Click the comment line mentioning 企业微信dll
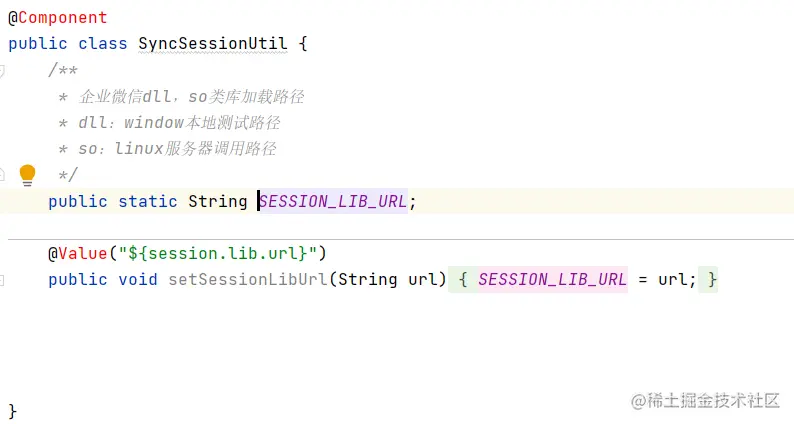The width and height of the screenshot is (794, 424). (190, 97)
